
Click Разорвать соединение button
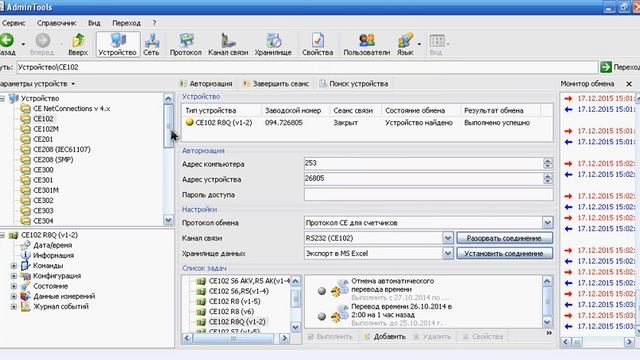click(504, 238)
